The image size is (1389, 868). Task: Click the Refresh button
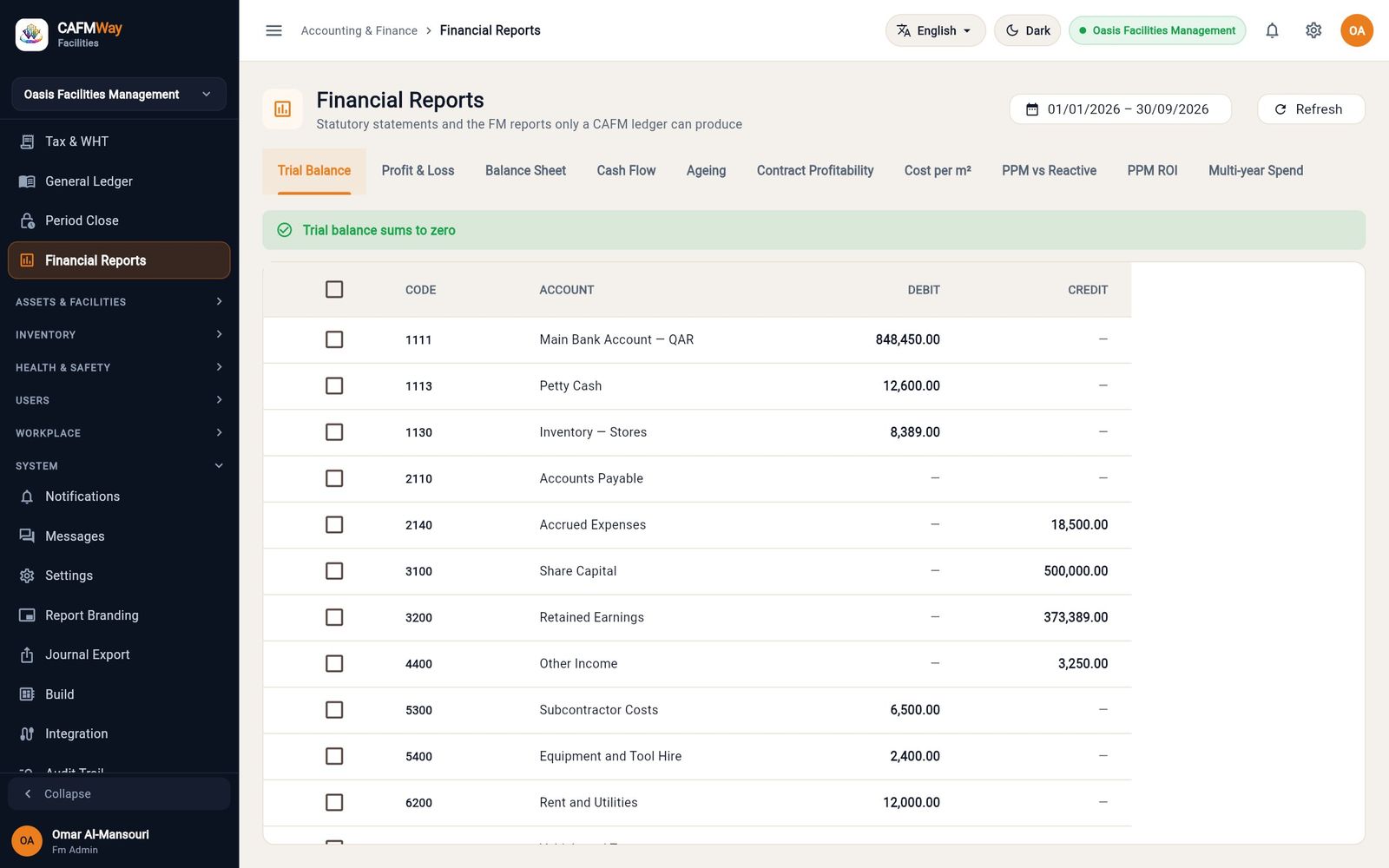[x=1311, y=109]
